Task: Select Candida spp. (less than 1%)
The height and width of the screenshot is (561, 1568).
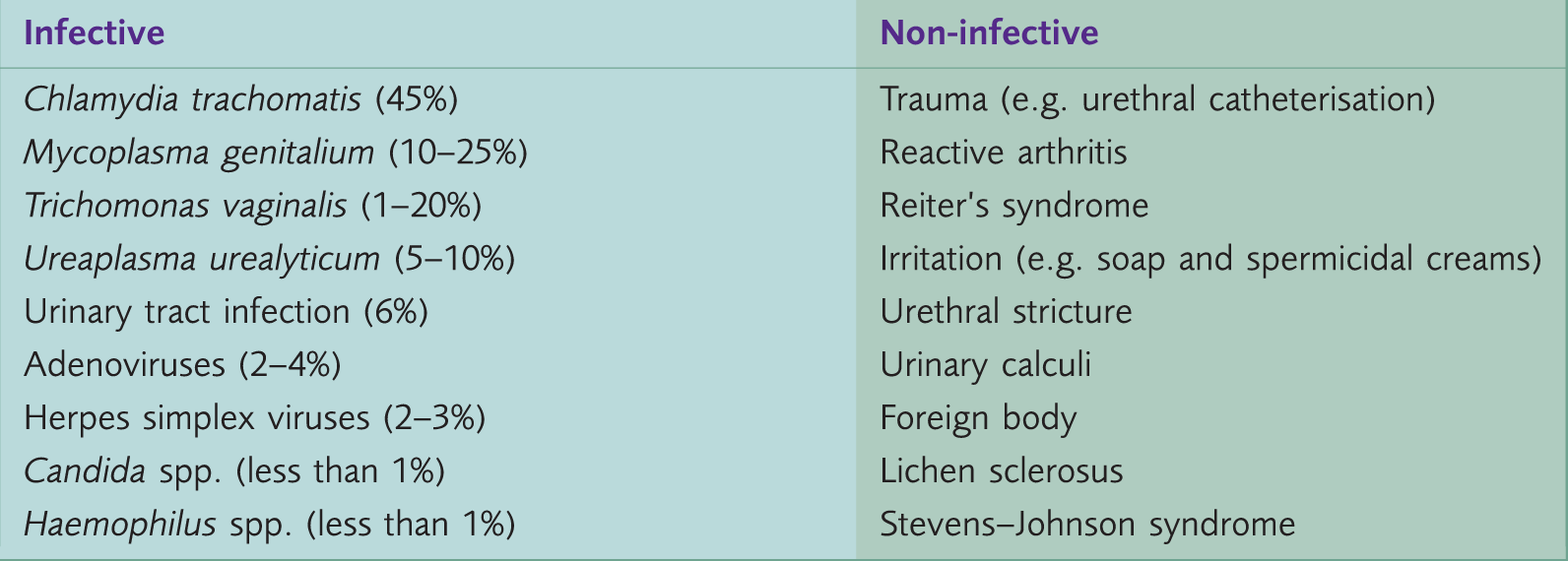Action: (234, 471)
